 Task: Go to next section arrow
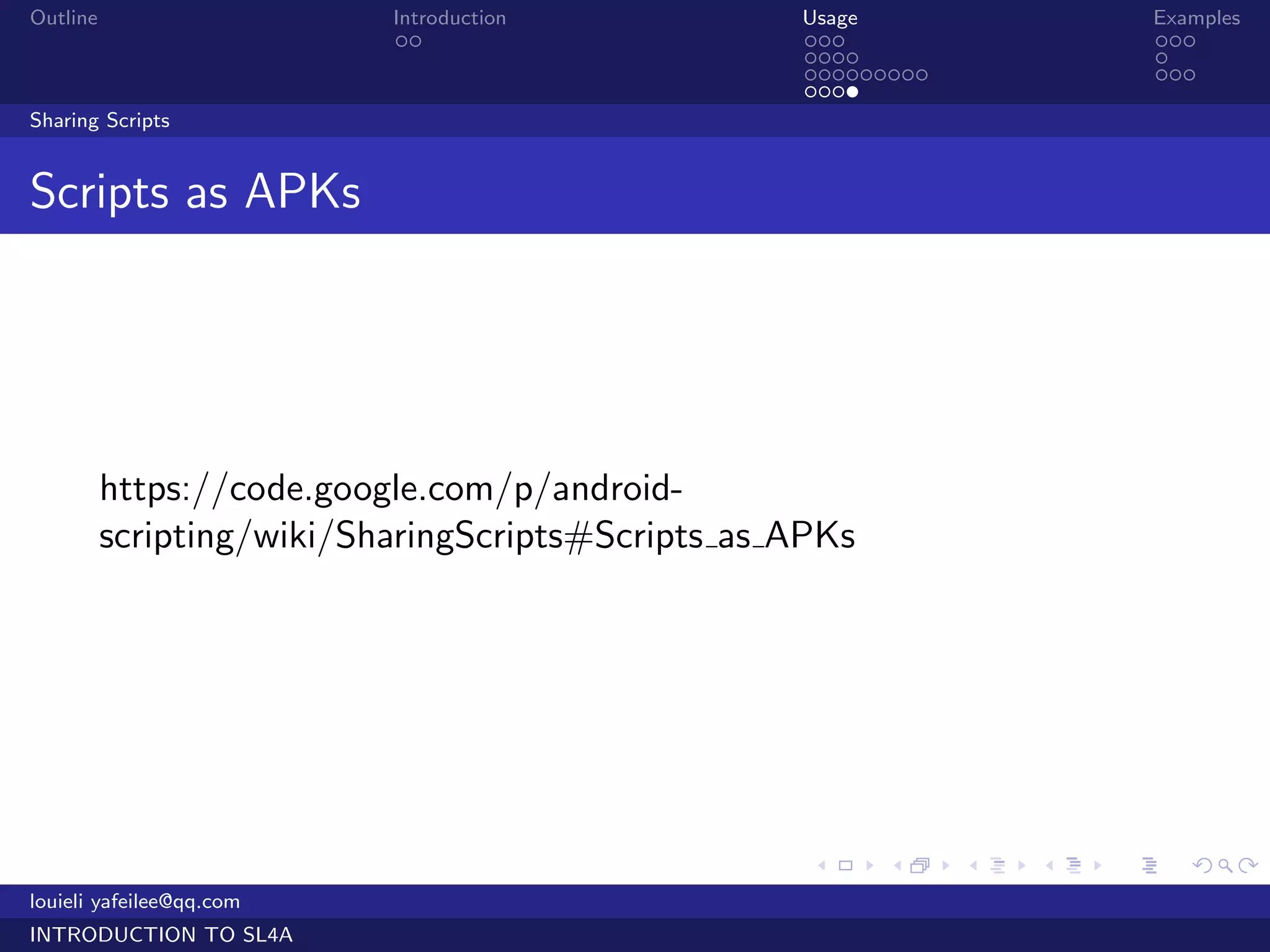coord(1098,865)
